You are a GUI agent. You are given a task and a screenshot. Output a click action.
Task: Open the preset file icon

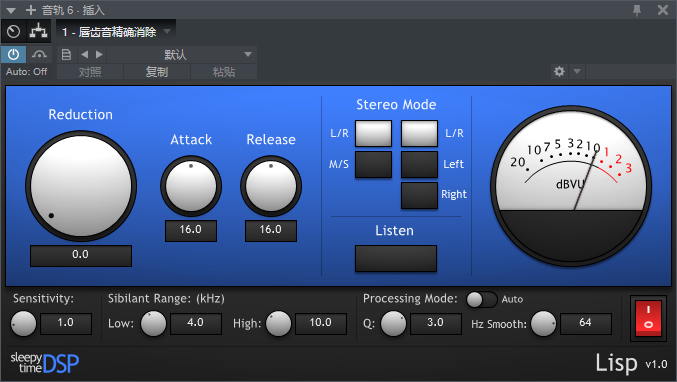click(66, 55)
